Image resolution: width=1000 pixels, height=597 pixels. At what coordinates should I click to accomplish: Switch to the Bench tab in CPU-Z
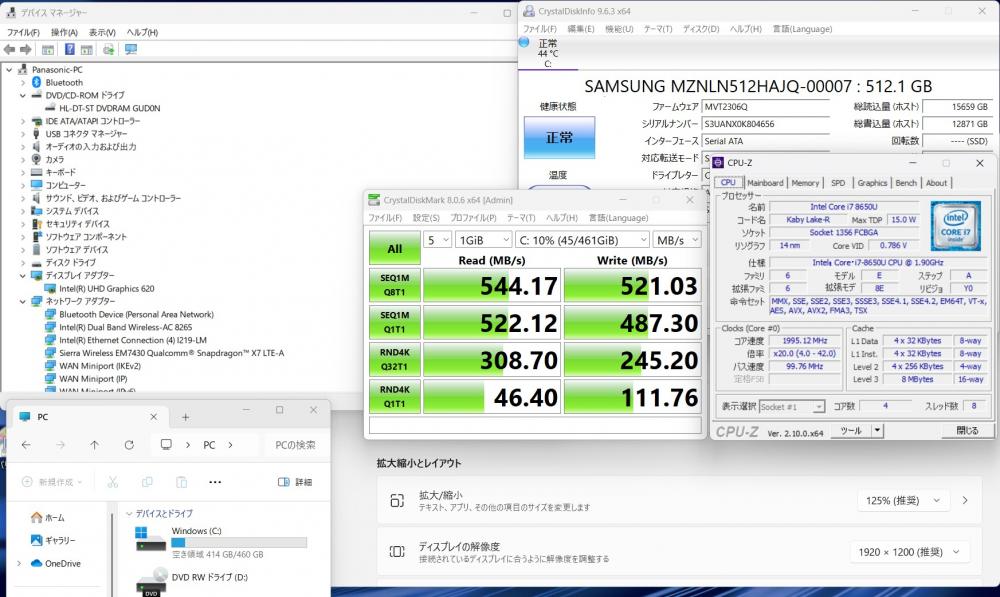click(x=906, y=183)
